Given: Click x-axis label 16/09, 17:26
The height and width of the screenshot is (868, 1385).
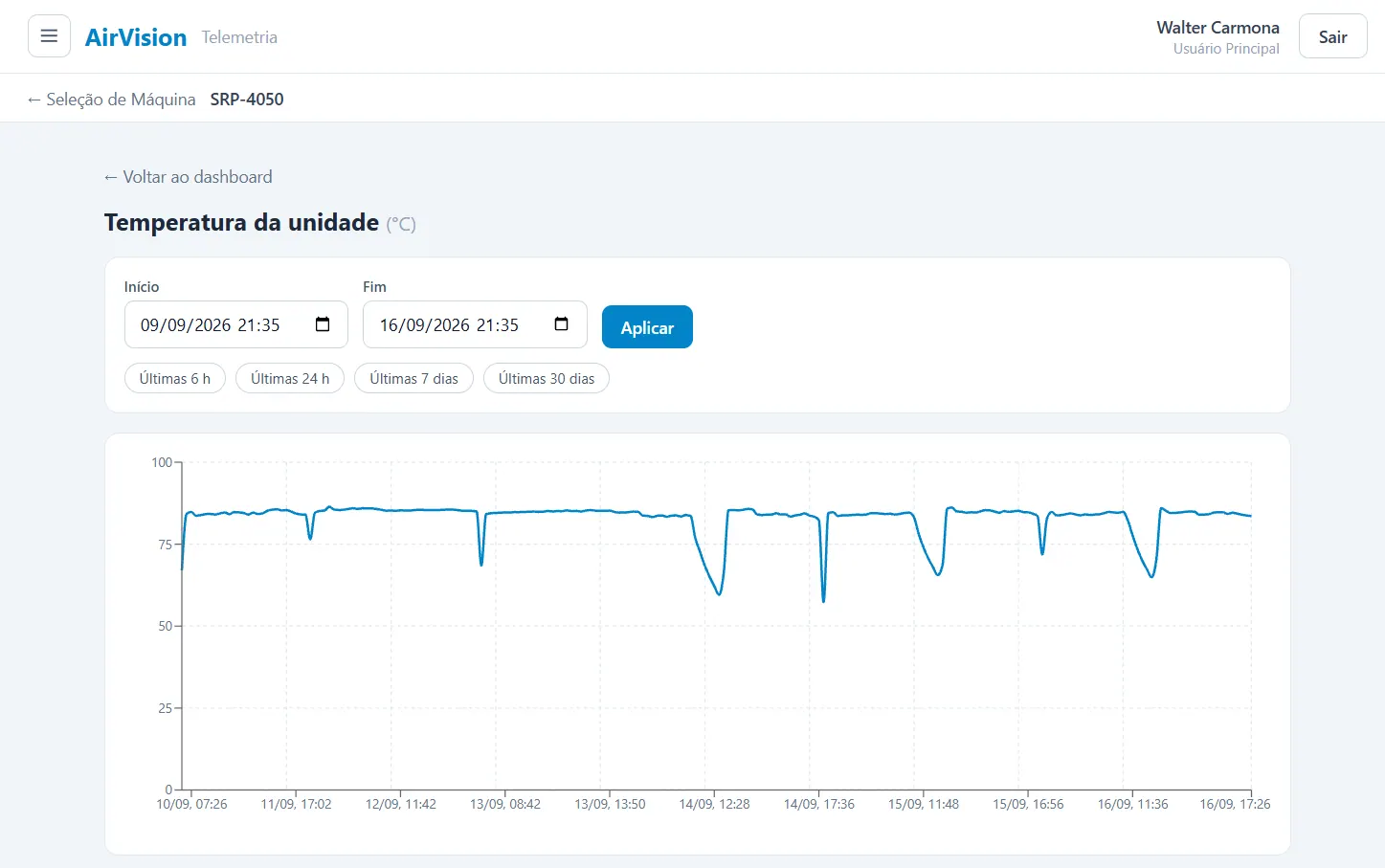Looking at the screenshot, I should pos(1235,805).
